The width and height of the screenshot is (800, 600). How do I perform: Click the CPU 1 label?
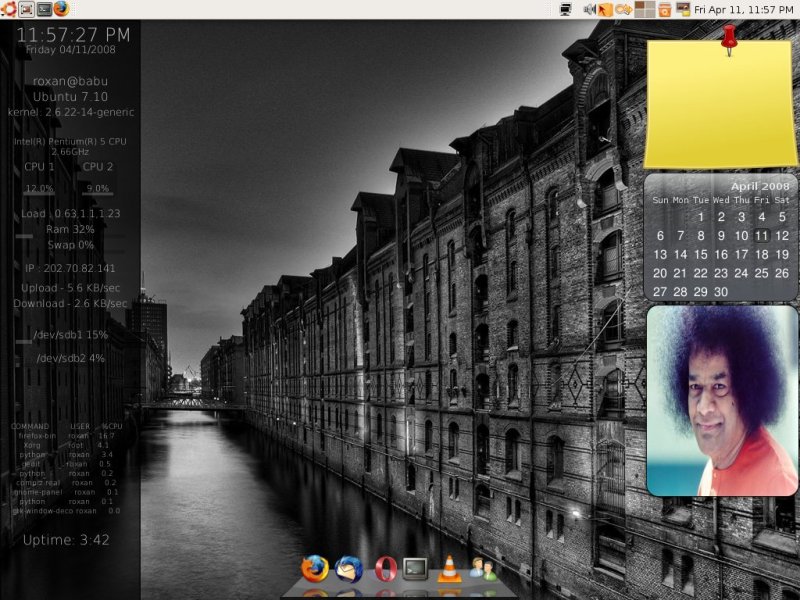39,167
